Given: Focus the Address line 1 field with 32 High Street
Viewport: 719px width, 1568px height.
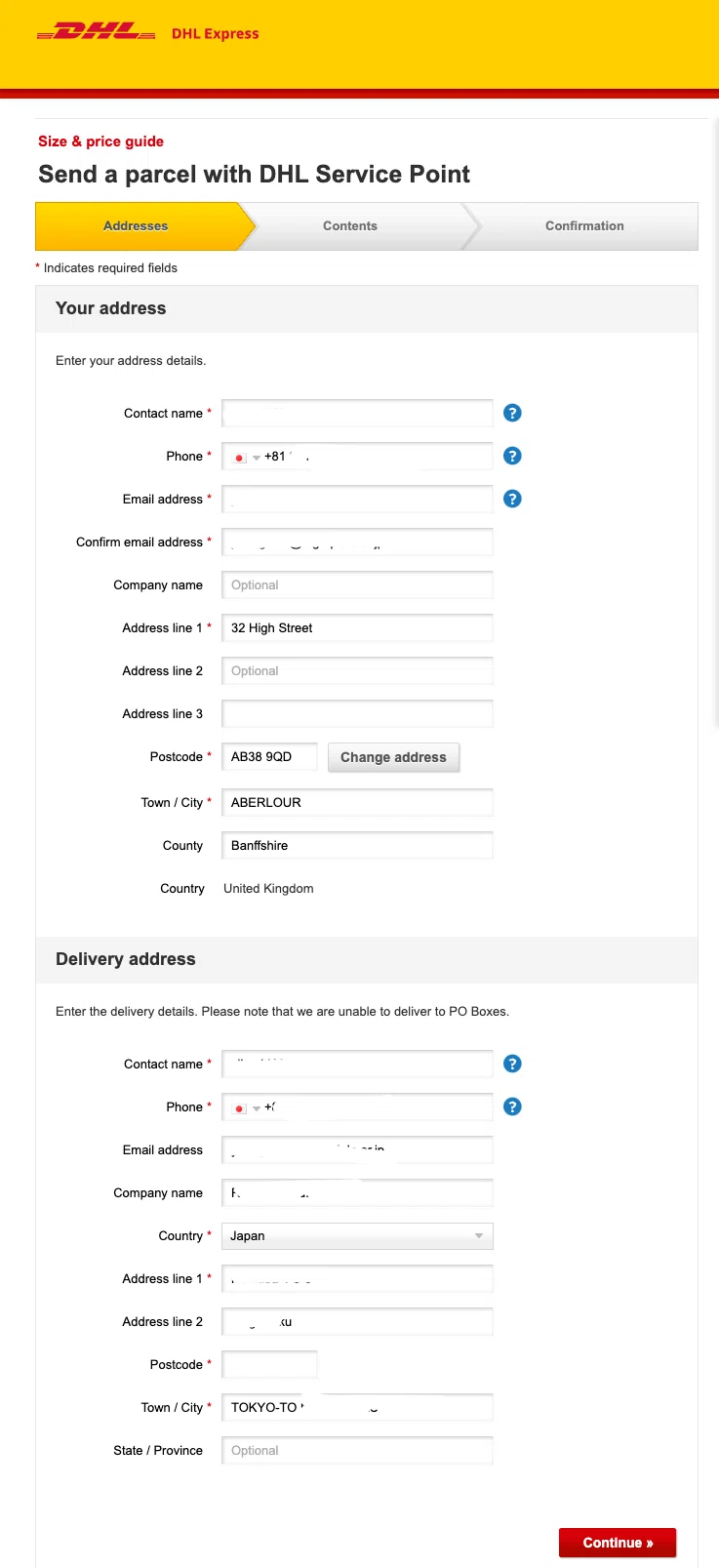Looking at the screenshot, I should click(357, 627).
